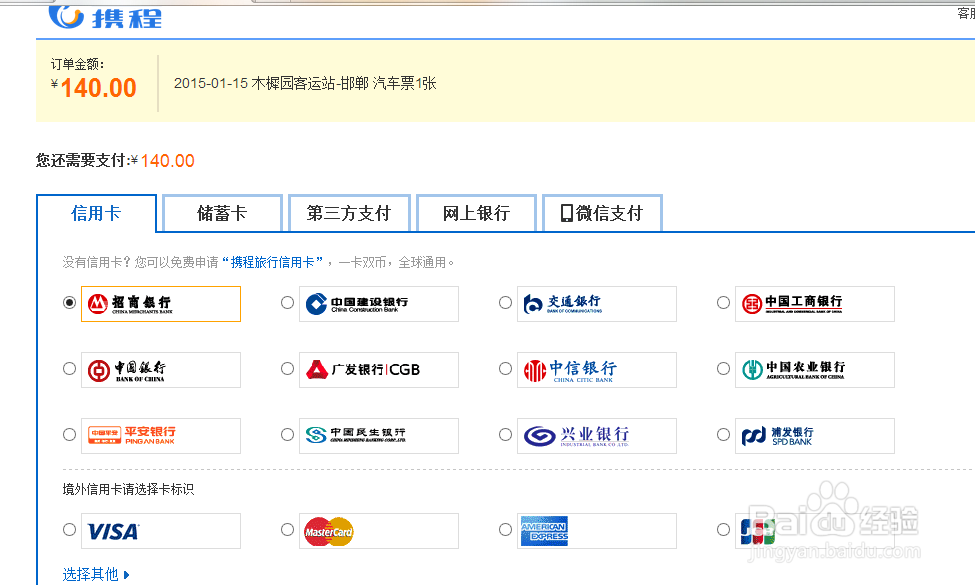Select the 交通银行 radio button
Viewport: 975px width, 585px height.
506,303
